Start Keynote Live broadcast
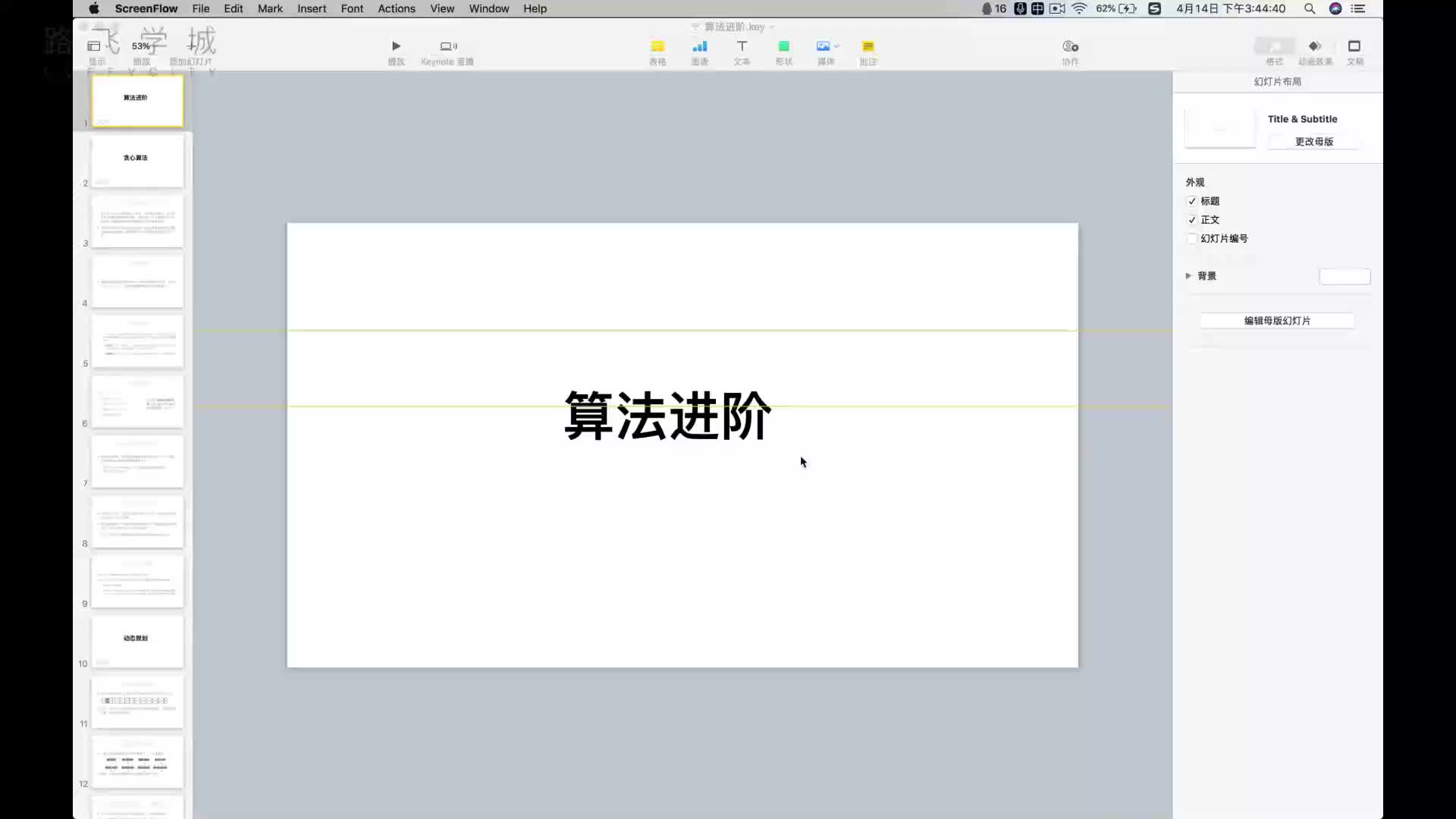 (x=447, y=52)
